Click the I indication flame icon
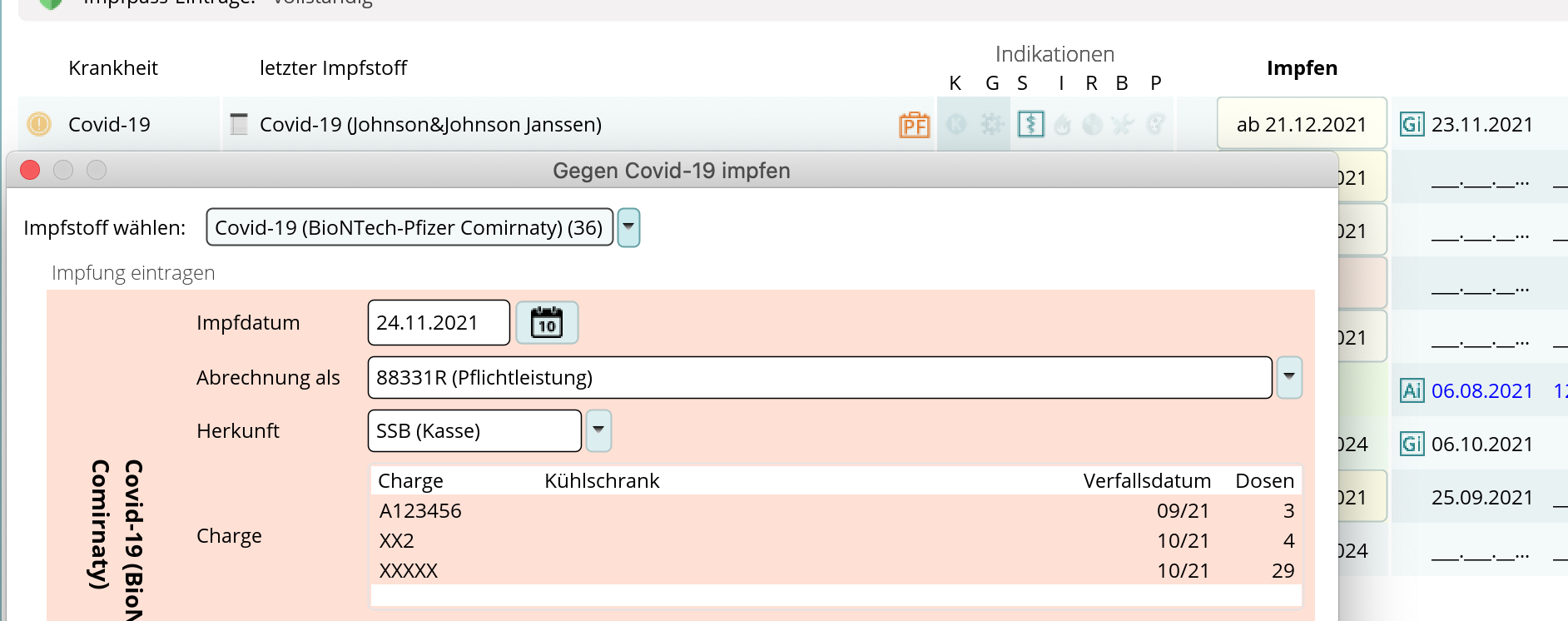Viewport: 1568px width, 621px height. [1062, 125]
